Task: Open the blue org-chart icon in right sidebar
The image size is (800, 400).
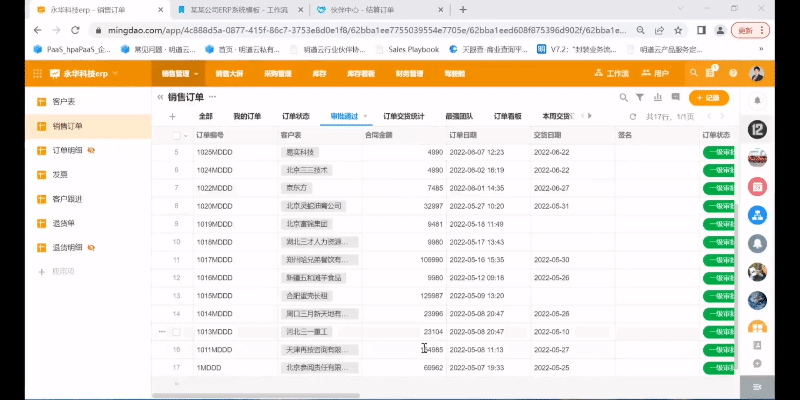Action: tap(757, 215)
